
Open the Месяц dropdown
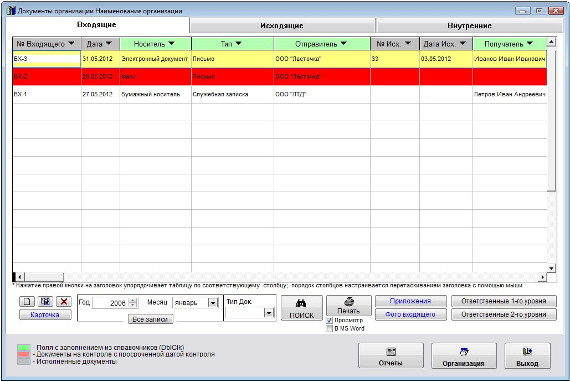click(x=213, y=302)
